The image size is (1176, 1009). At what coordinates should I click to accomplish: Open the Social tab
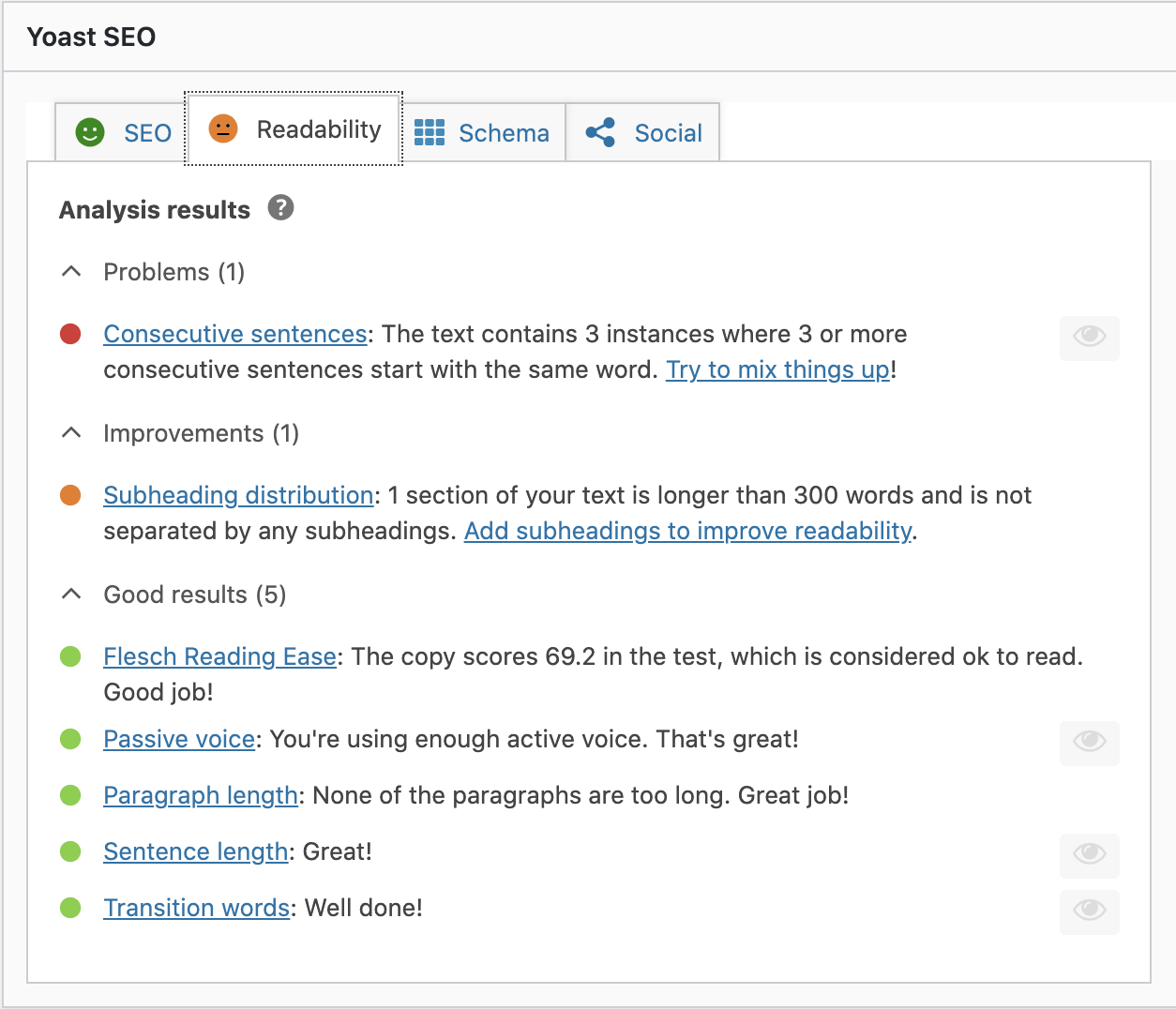pos(642,132)
